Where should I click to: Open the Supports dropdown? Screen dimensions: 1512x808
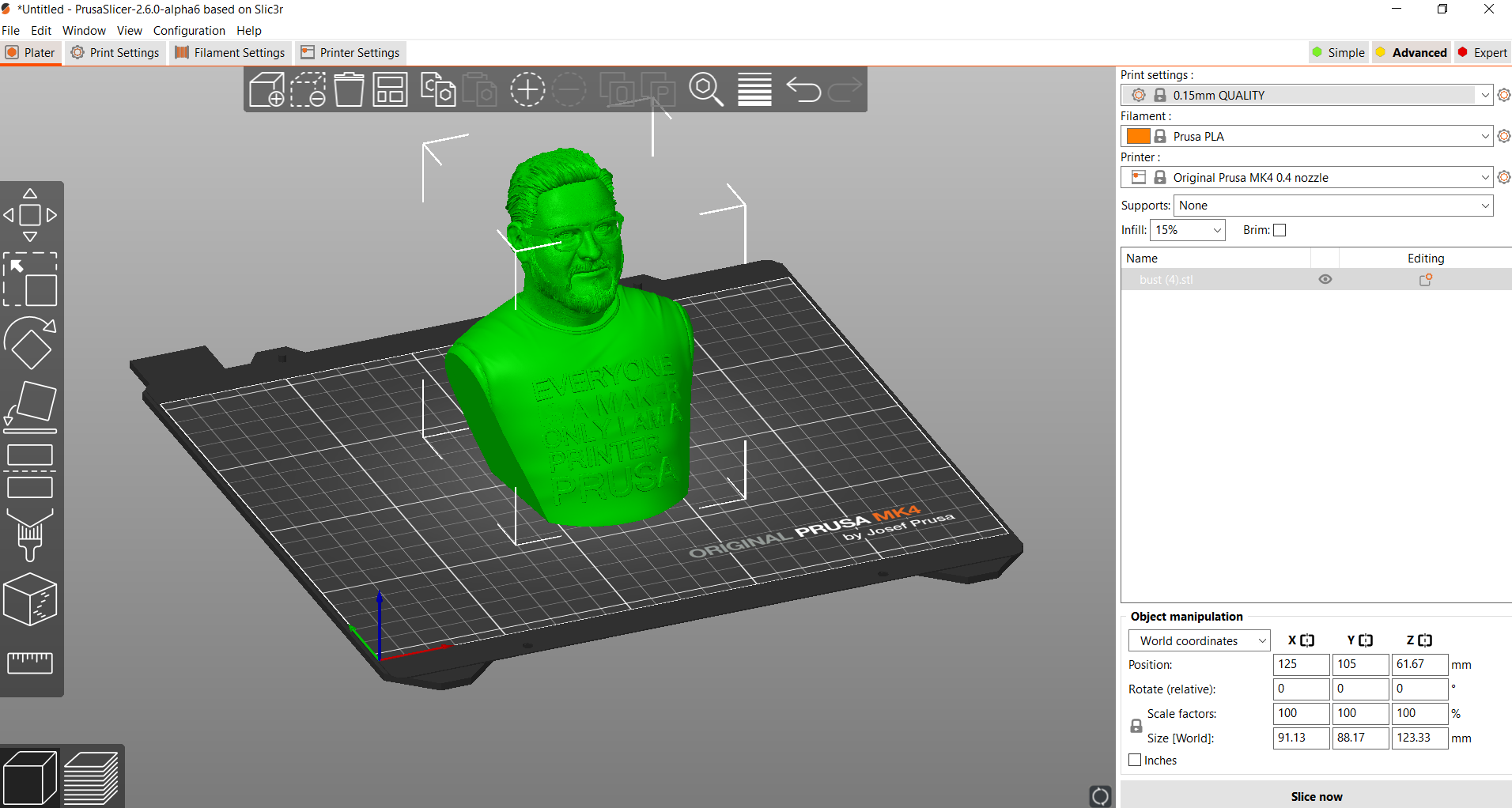click(x=1333, y=206)
